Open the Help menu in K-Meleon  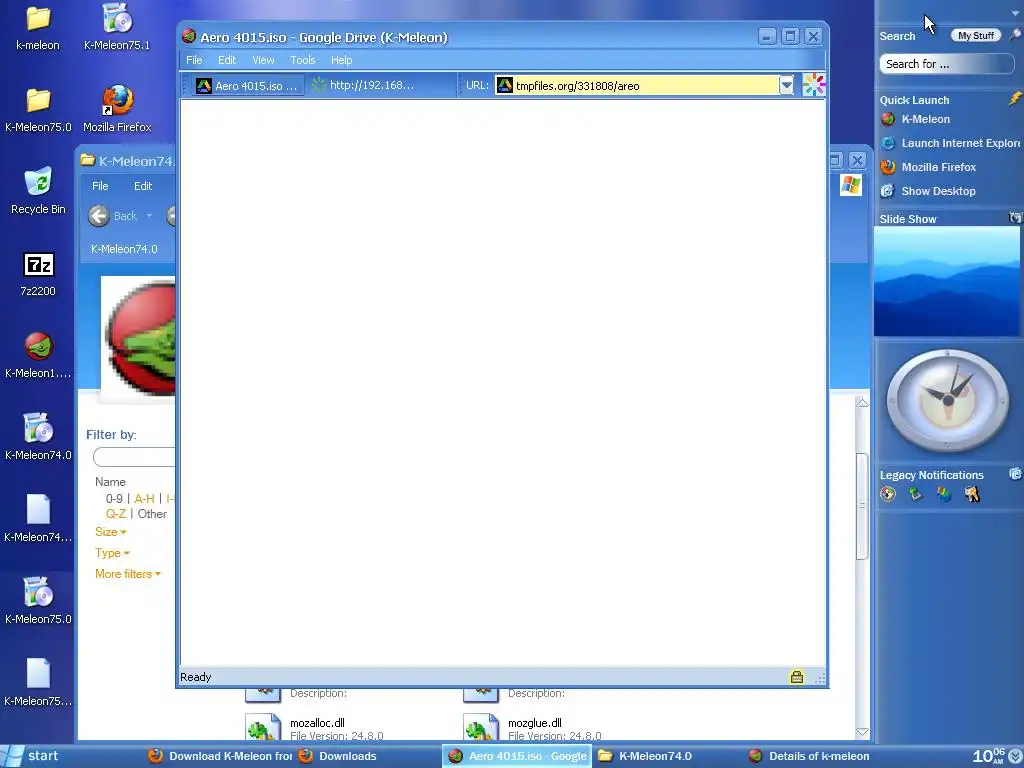pyautogui.click(x=341, y=60)
